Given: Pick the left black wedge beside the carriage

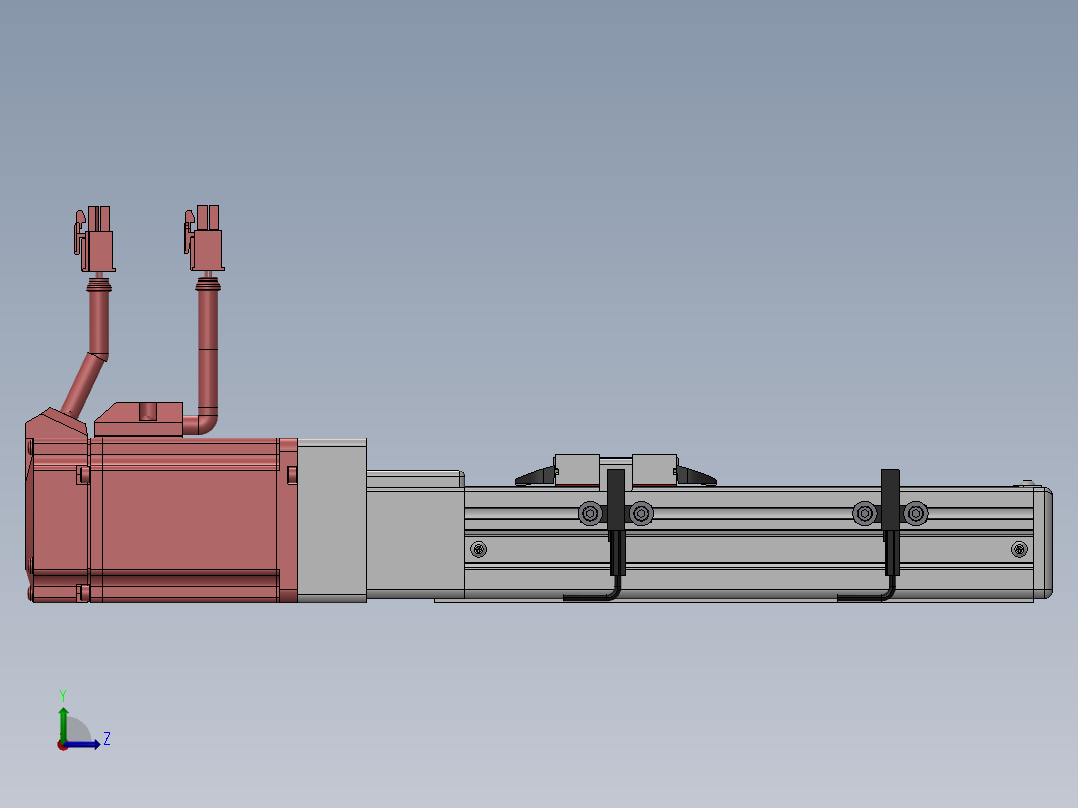Looking at the screenshot, I should click(x=536, y=478).
